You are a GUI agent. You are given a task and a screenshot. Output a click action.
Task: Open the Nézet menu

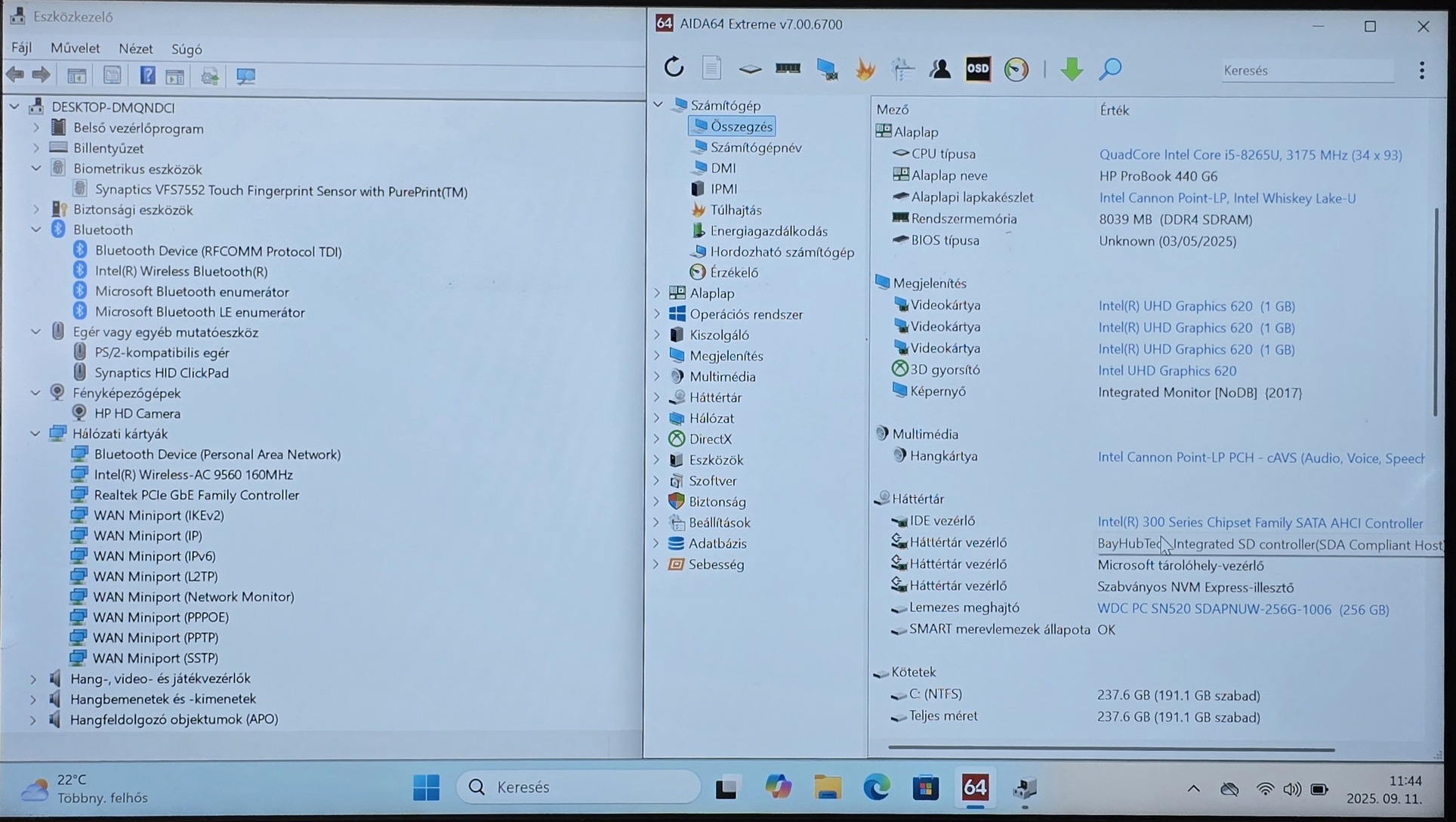click(135, 48)
